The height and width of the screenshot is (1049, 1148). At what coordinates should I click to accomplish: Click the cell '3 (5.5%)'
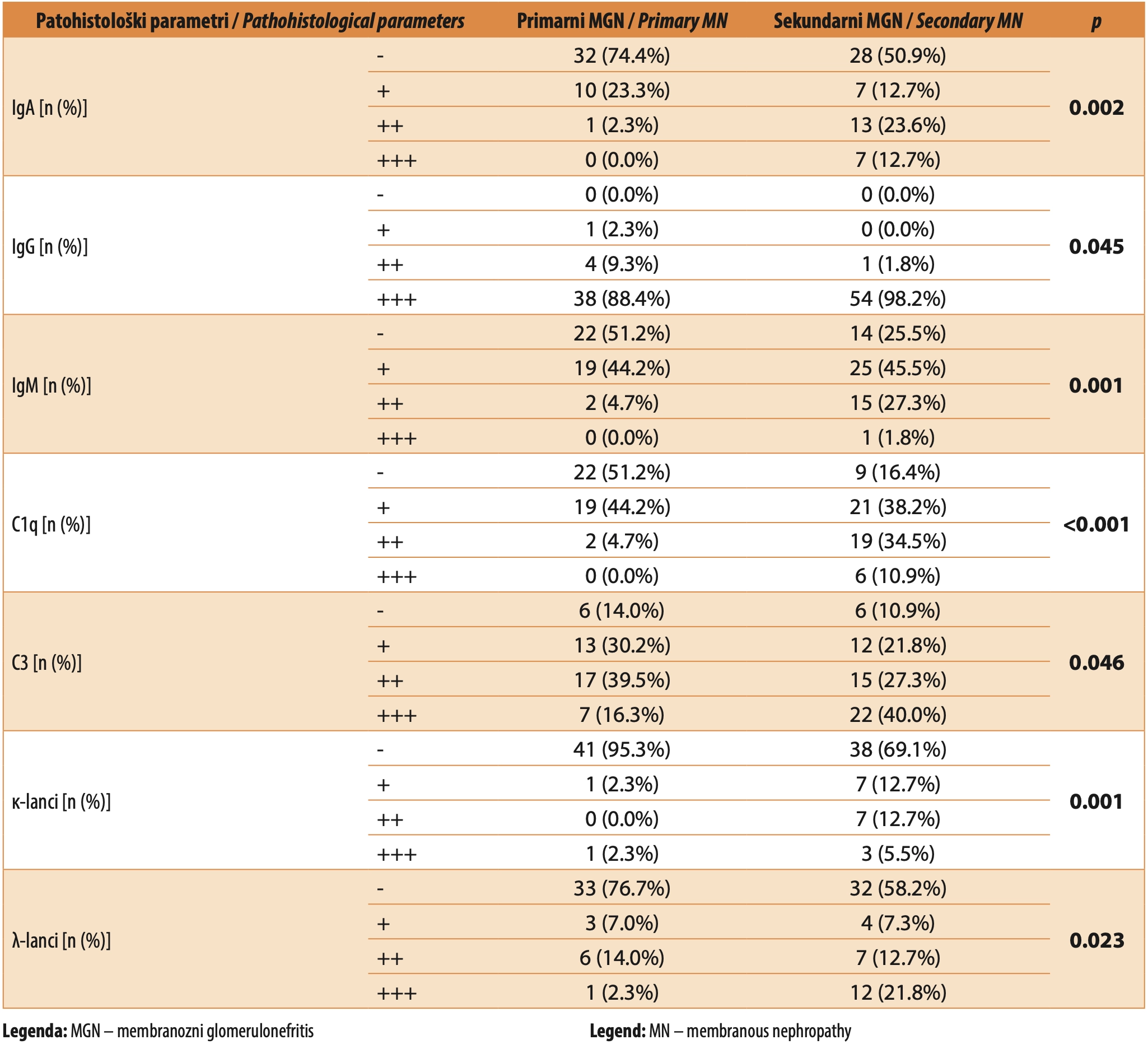click(898, 854)
